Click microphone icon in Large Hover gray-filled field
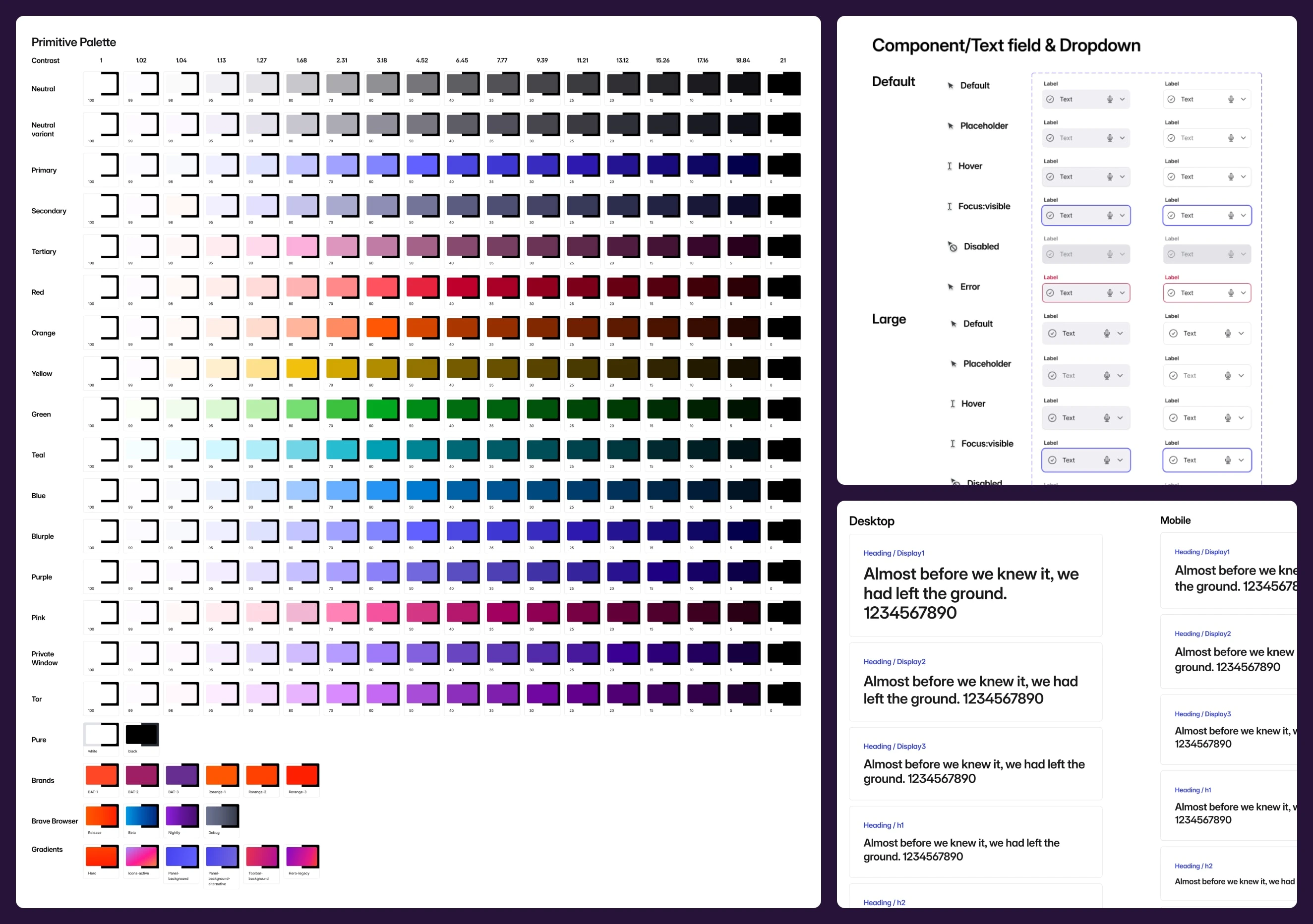Screen dimensions: 1313x924 coord(1107,418)
